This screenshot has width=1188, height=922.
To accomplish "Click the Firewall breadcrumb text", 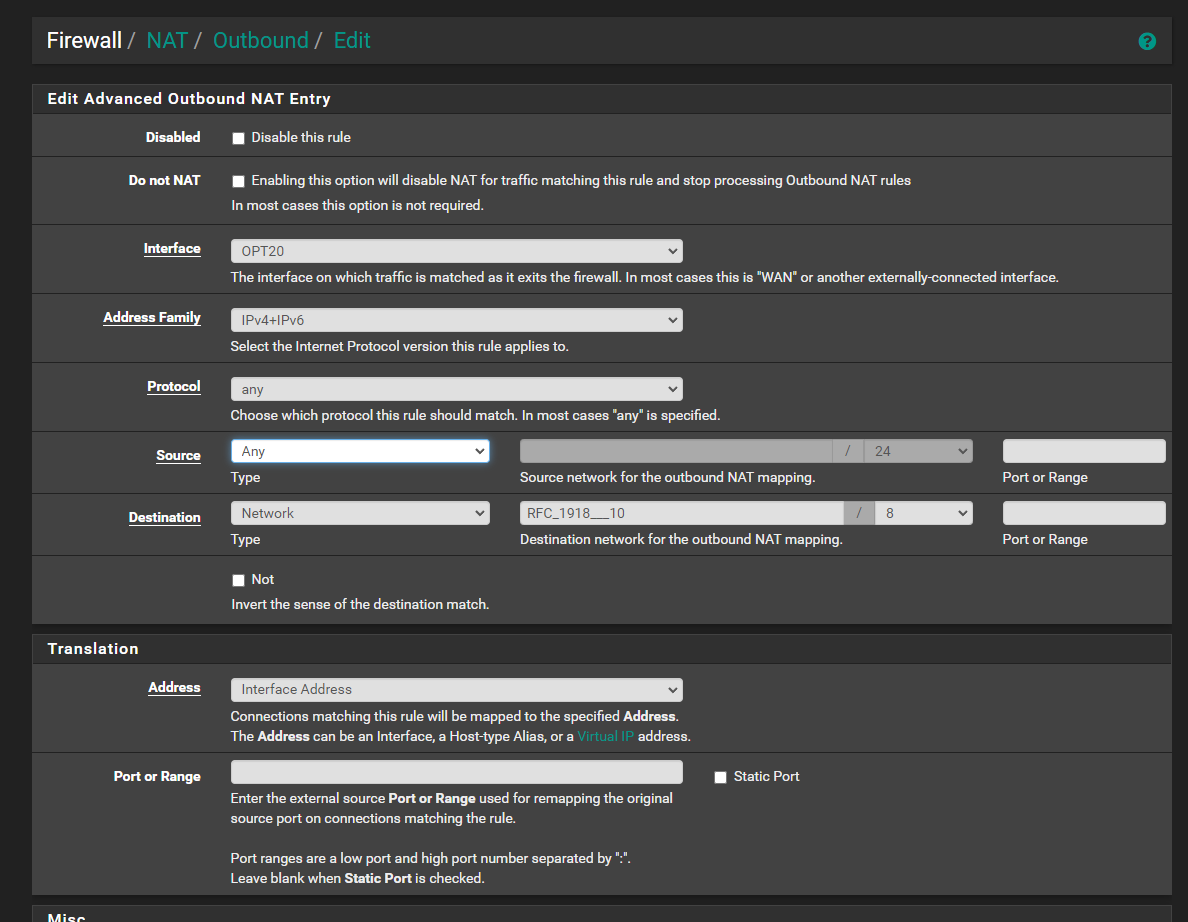I will pyautogui.click(x=84, y=40).
